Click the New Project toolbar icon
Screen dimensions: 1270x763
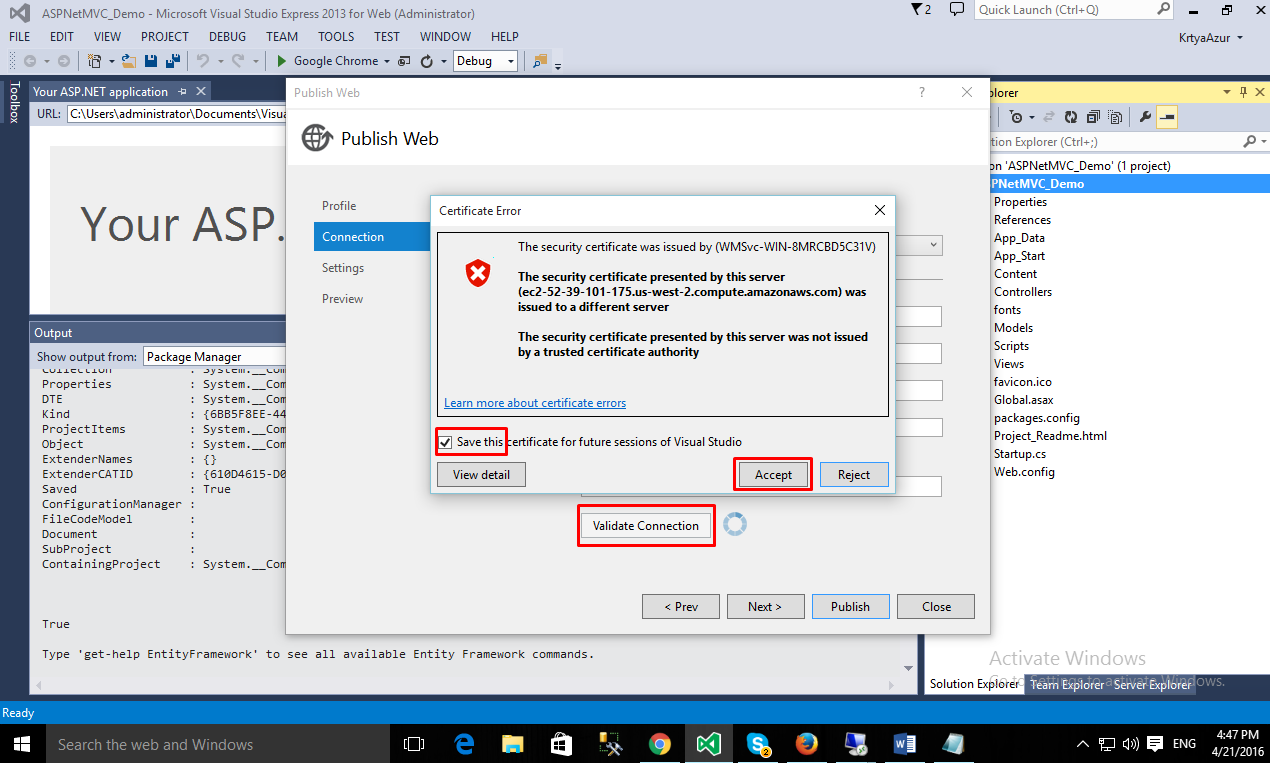point(94,61)
